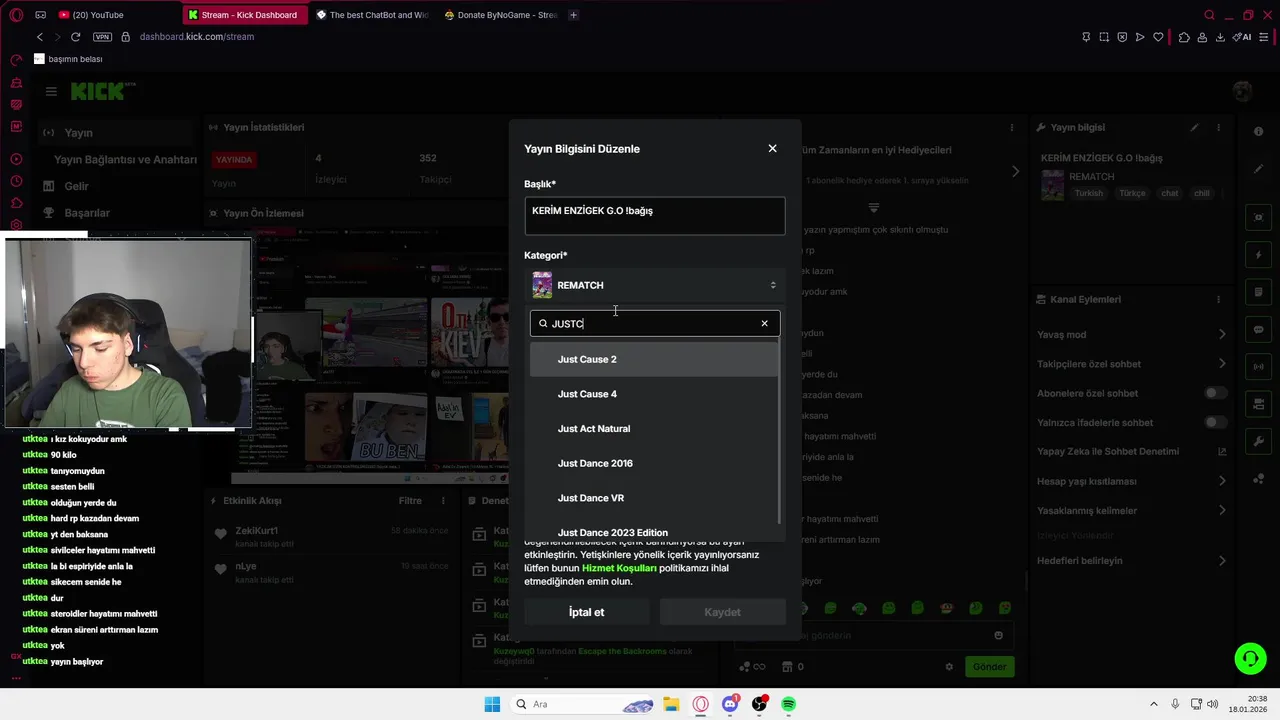Open the Kick sidebar hamburger menu

pos(51,91)
